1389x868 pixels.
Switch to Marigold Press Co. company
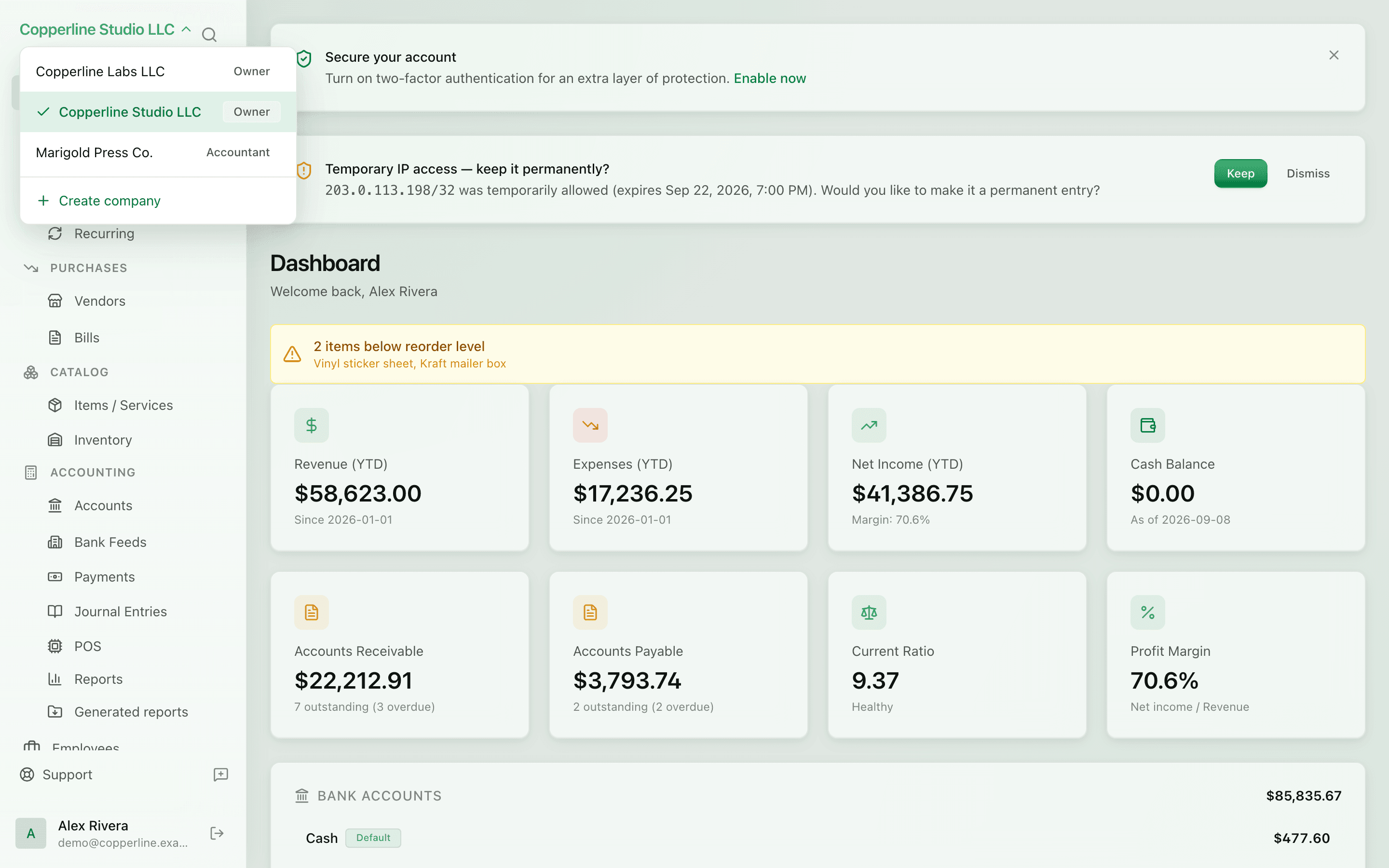point(158,152)
